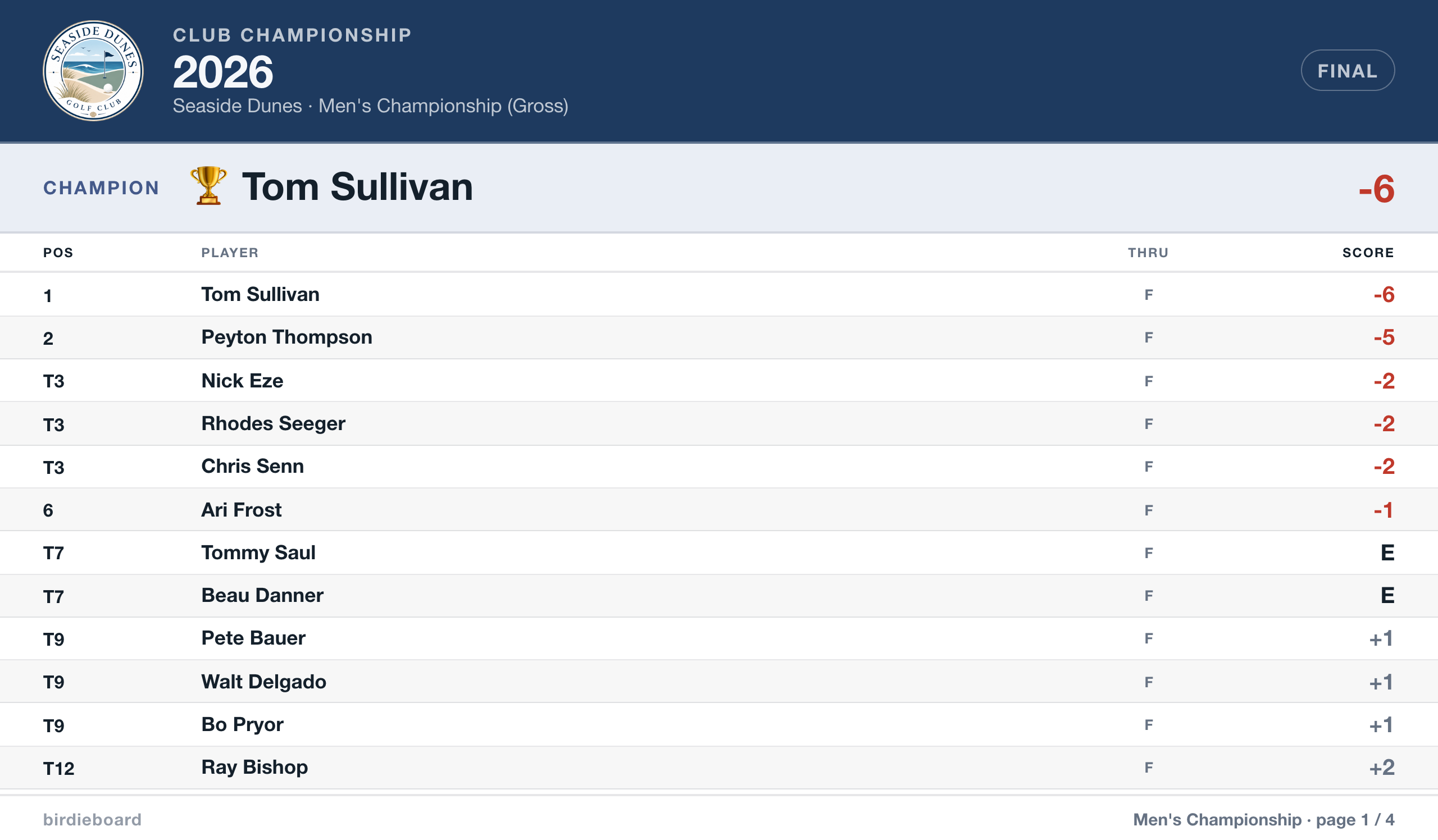1438x840 pixels.
Task: Select Walt Delgado's leaderboard entry
Action: click(719, 682)
